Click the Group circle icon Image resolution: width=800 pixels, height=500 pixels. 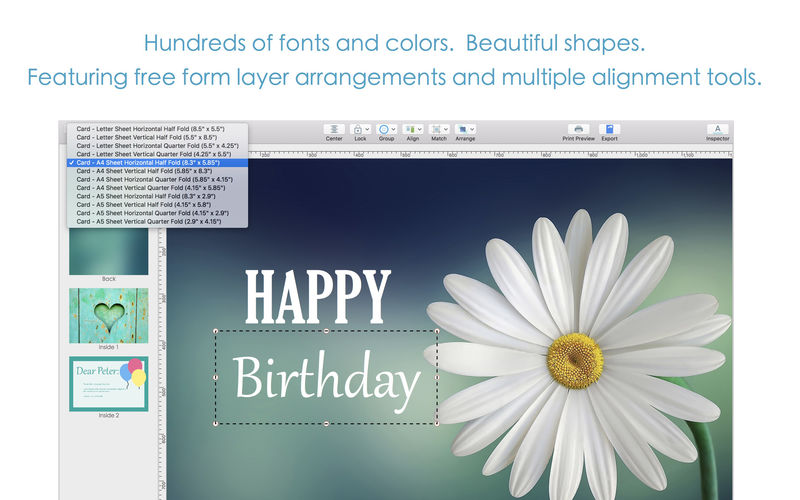click(x=384, y=129)
